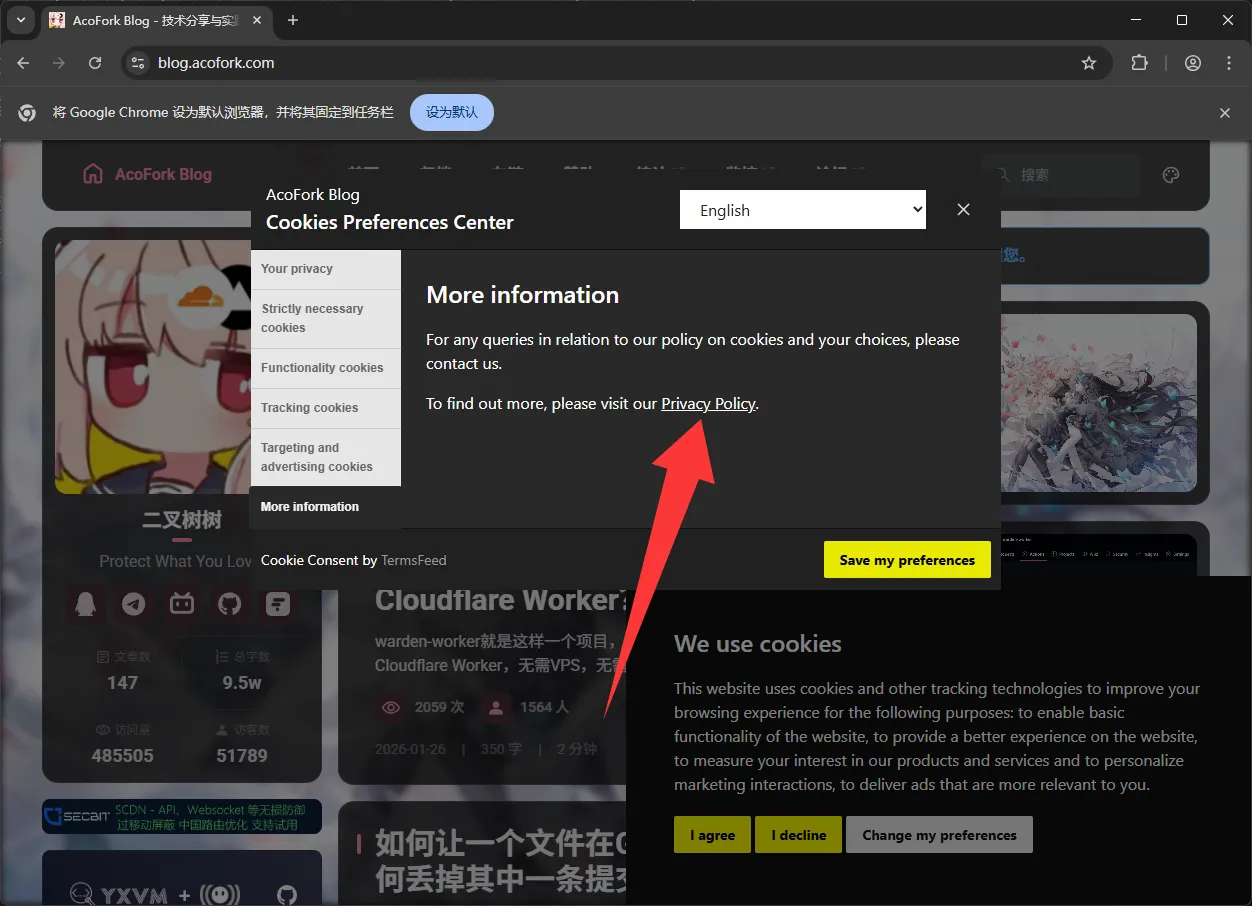This screenshot has height=906, width=1252.
Task: Open Chrome three-dot menu
Action: click(x=1229, y=63)
